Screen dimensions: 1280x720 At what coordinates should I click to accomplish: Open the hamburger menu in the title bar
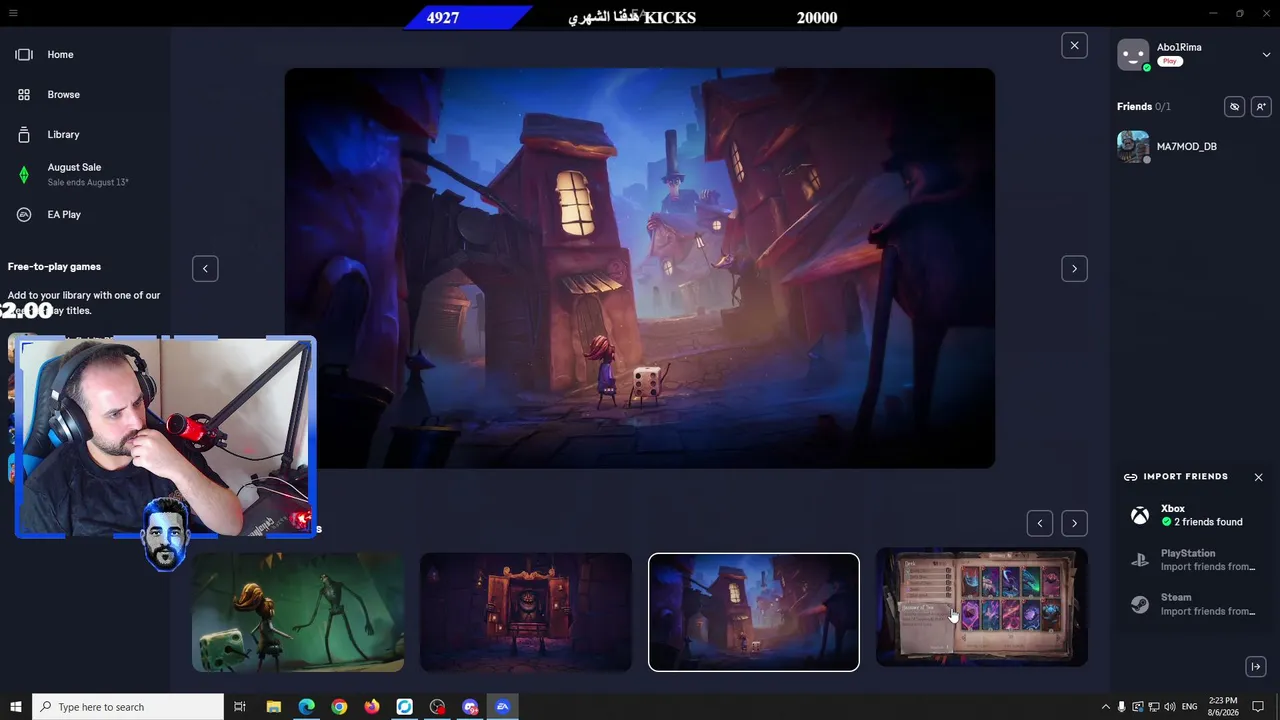(13, 13)
